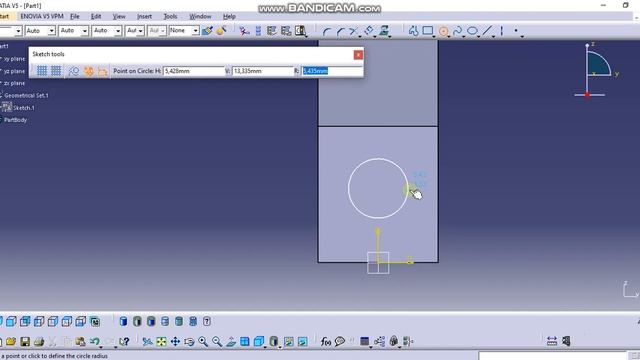Select the Profile polyline tool
The image size is (640, 360).
413,31
